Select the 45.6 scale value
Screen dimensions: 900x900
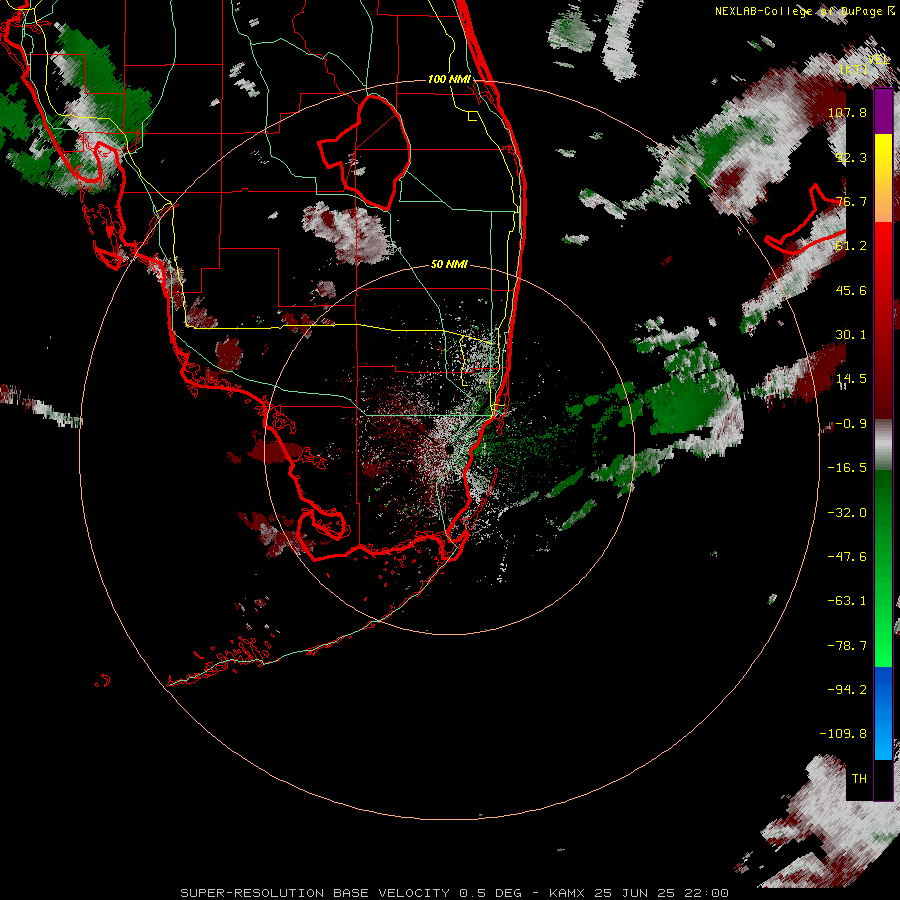[x=851, y=290]
